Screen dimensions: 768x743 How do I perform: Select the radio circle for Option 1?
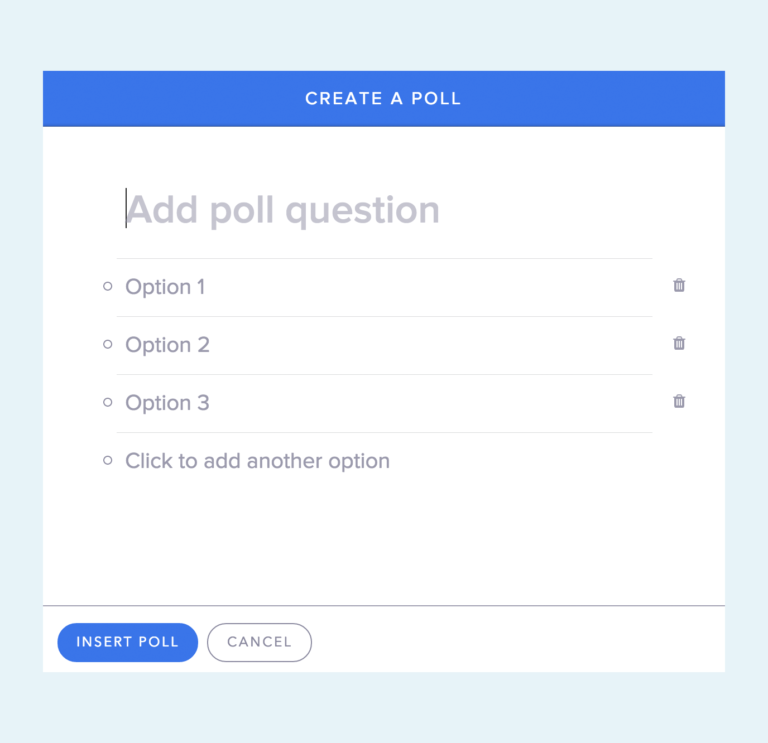point(108,287)
